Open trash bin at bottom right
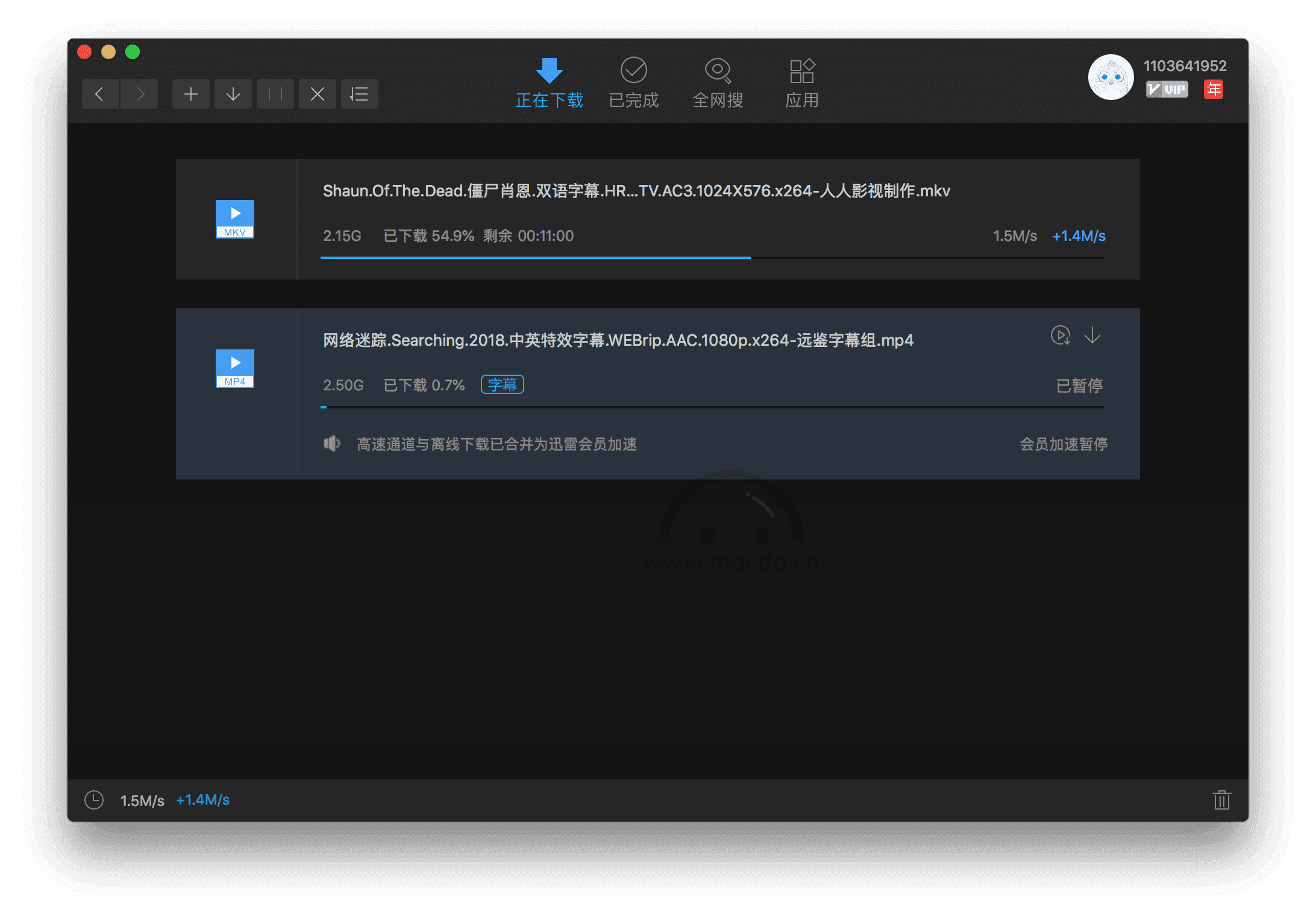The image size is (1316, 918). [x=1221, y=800]
